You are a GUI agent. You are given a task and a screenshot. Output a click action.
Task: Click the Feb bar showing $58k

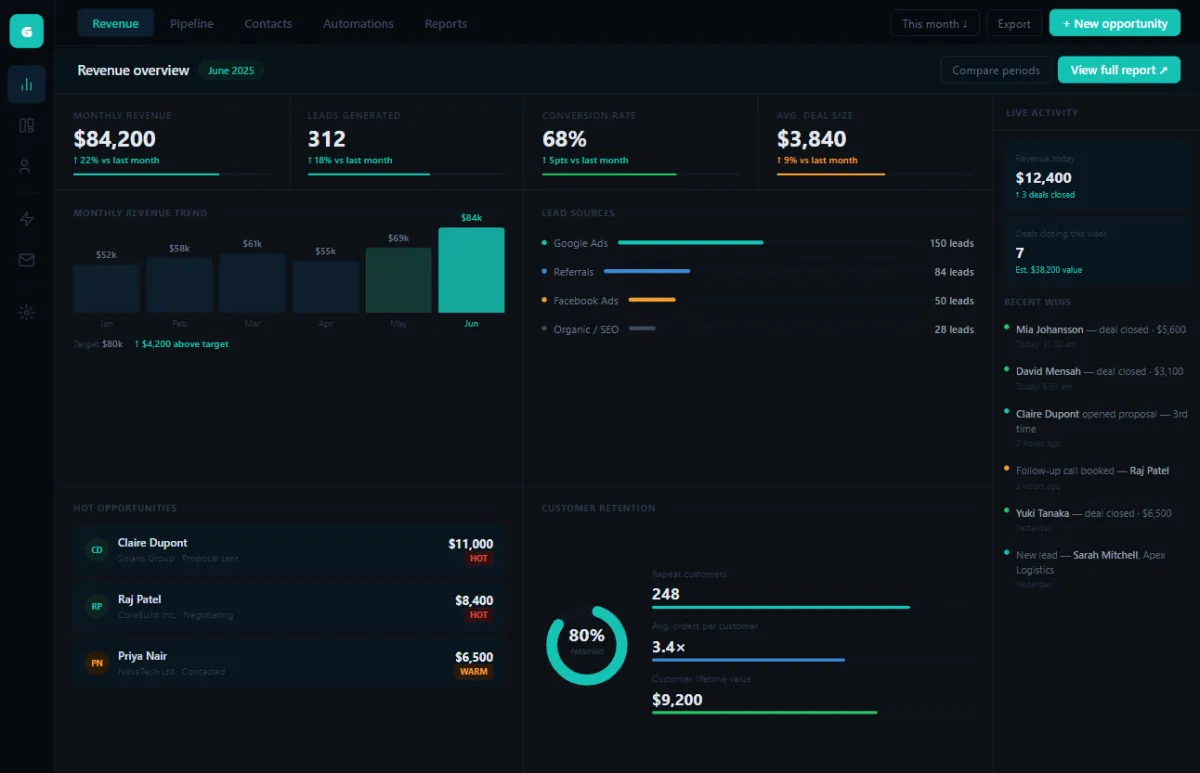(x=179, y=285)
